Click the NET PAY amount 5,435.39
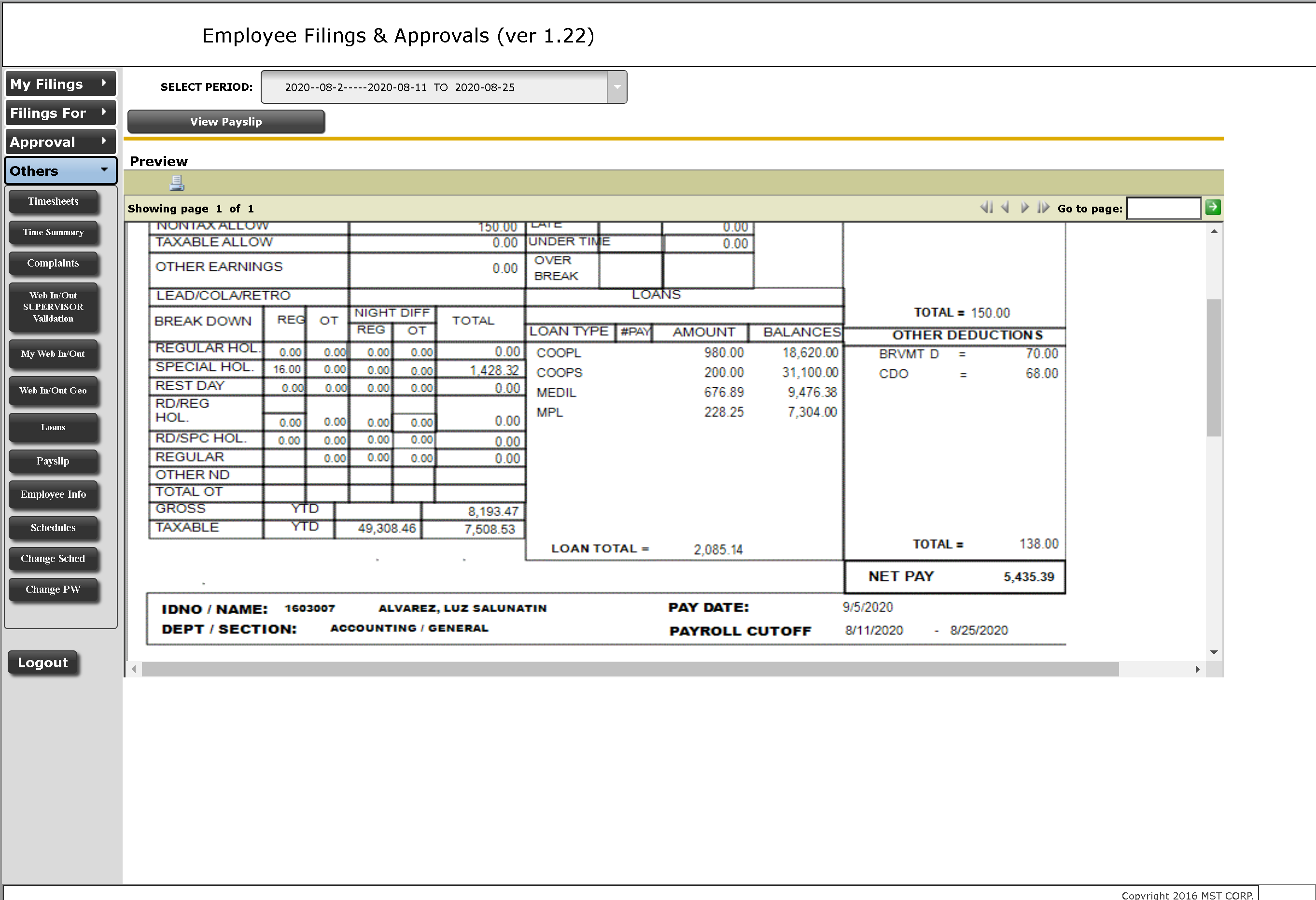Screen dimensions: 1316x900 [x=1028, y=577]
